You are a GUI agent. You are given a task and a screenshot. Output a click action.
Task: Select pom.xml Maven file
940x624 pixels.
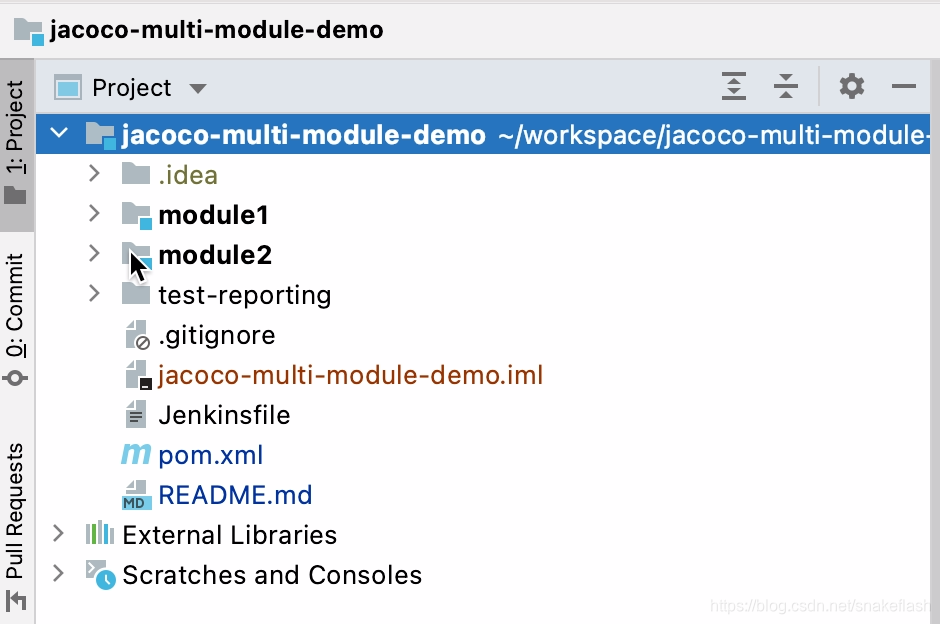pos(210,456)
